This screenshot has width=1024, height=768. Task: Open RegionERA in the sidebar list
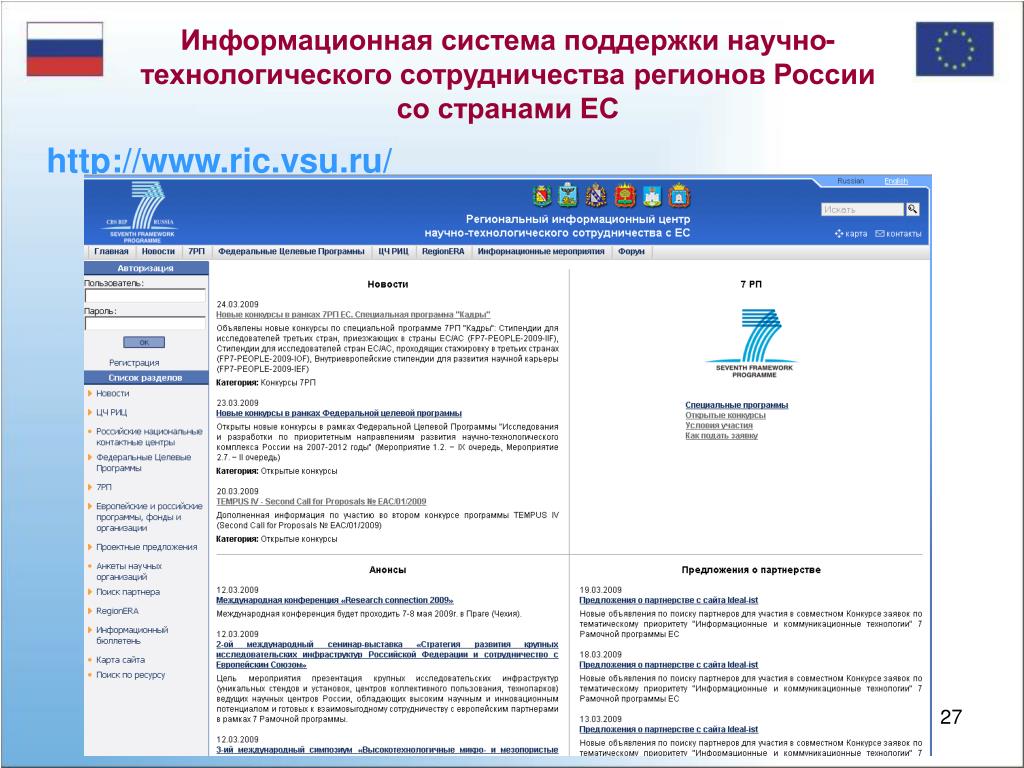pyautogui.click(x=117, y=611)
